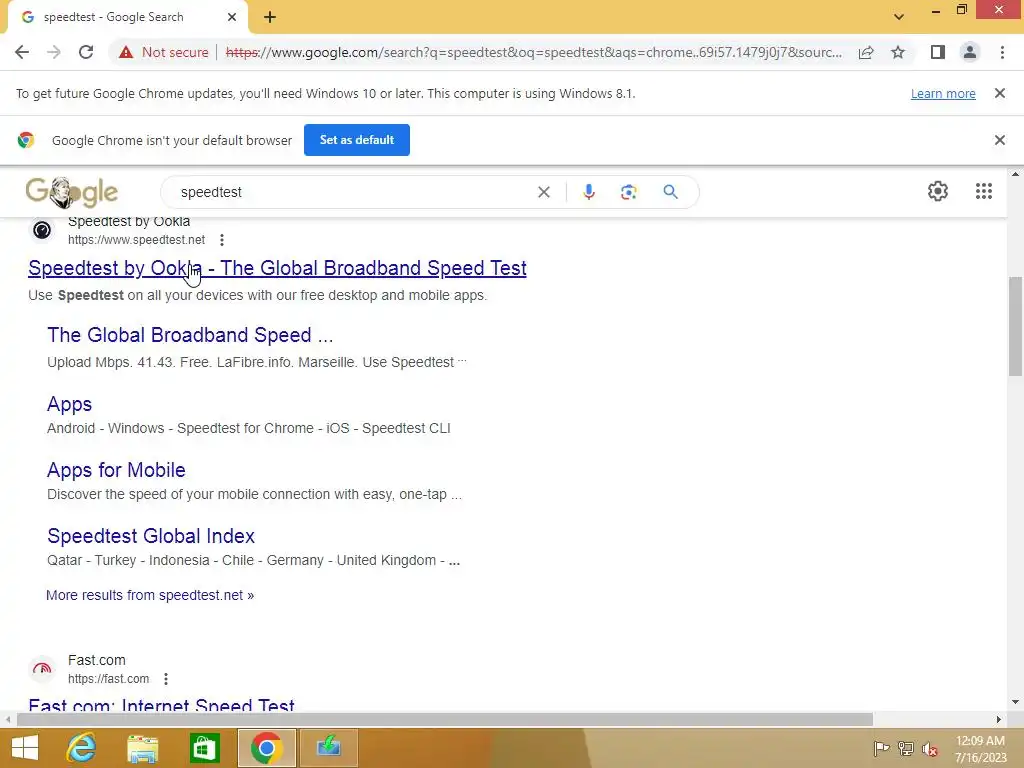Open the Windows Start button
1024x768 pixels.
(25, 748)
